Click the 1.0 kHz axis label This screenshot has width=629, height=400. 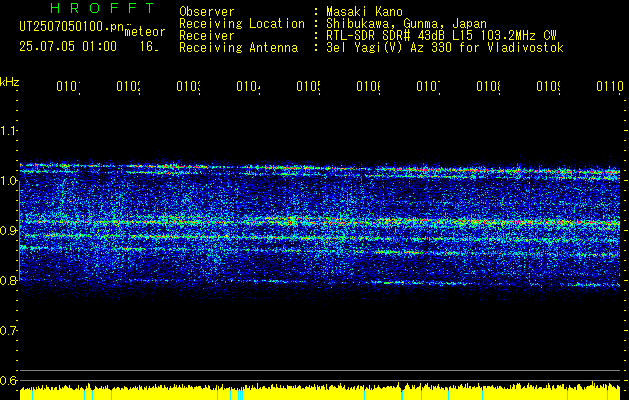point(8,181)
